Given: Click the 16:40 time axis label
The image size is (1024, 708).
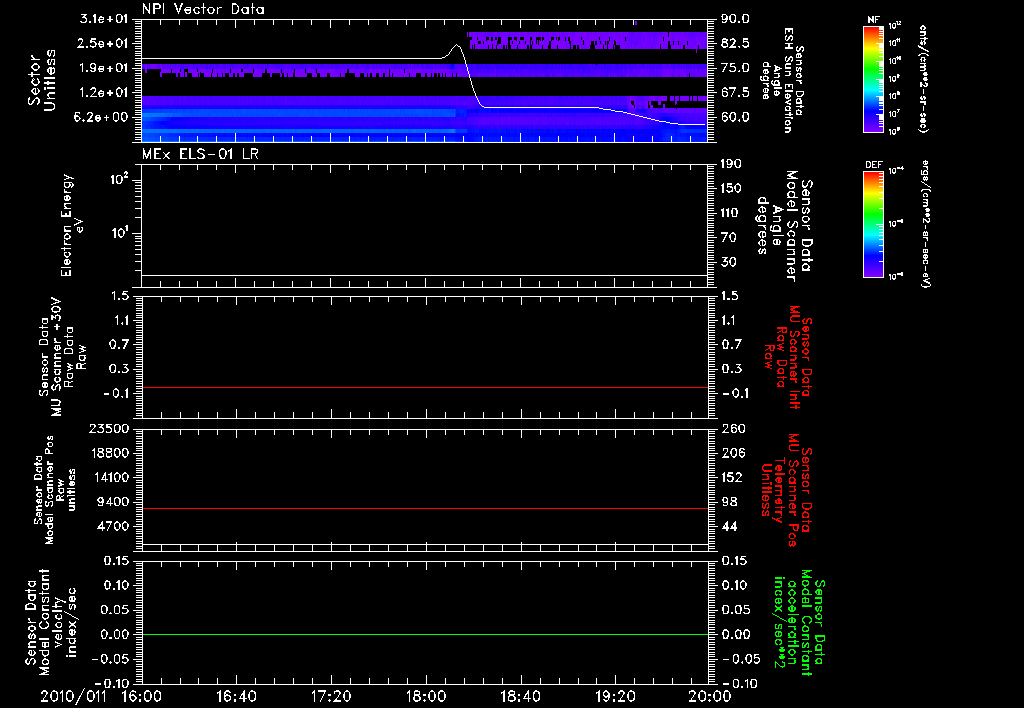Looking at the screenshot, I should (236, 696).
